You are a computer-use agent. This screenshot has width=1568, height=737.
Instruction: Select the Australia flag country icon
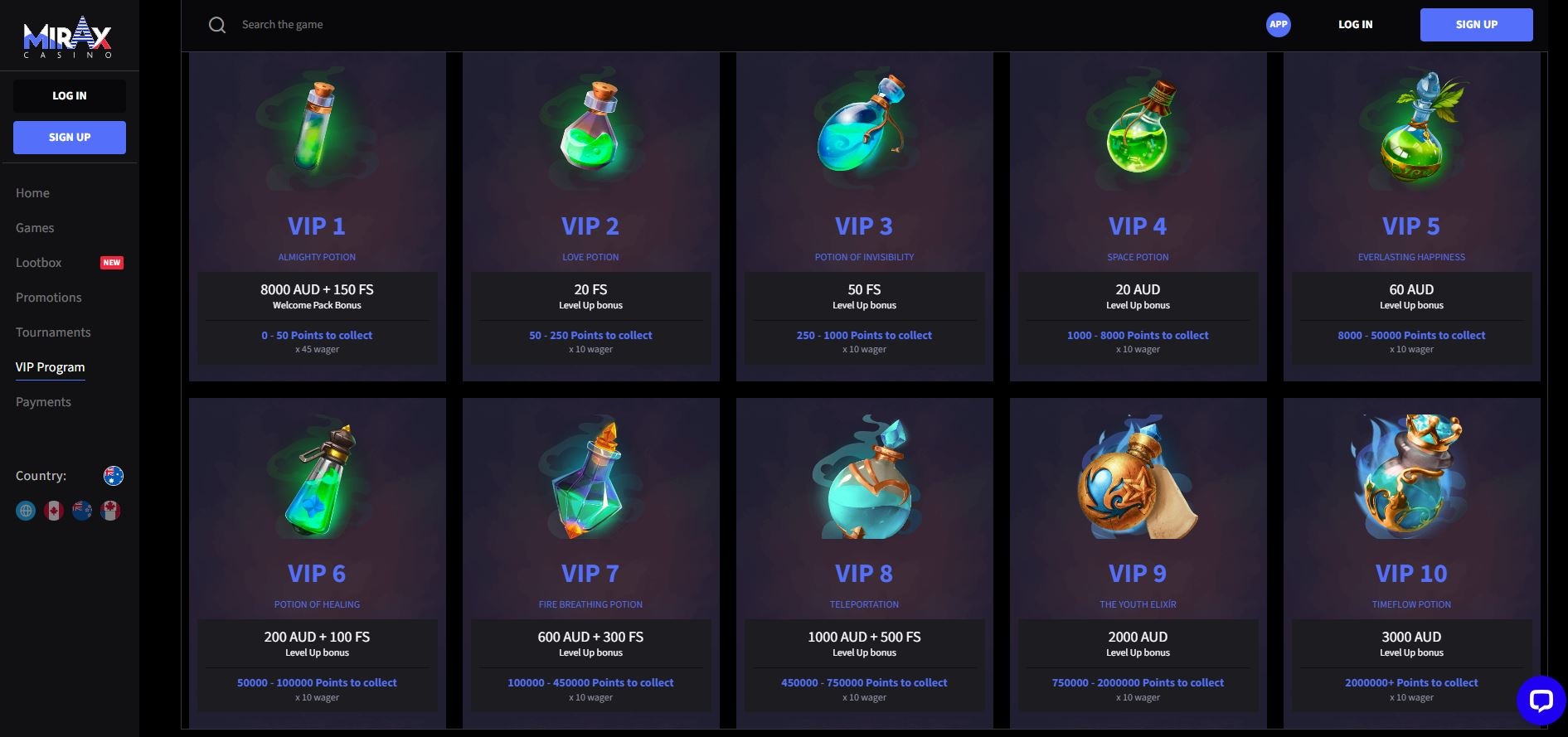tap(114, 476)
